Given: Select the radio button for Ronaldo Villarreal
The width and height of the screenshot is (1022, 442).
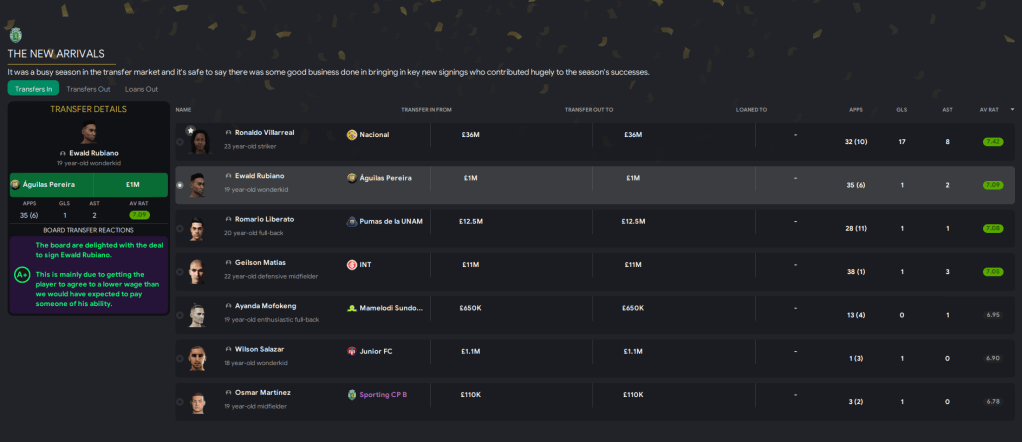Looking at the screenshot, I should click(180, 142).
